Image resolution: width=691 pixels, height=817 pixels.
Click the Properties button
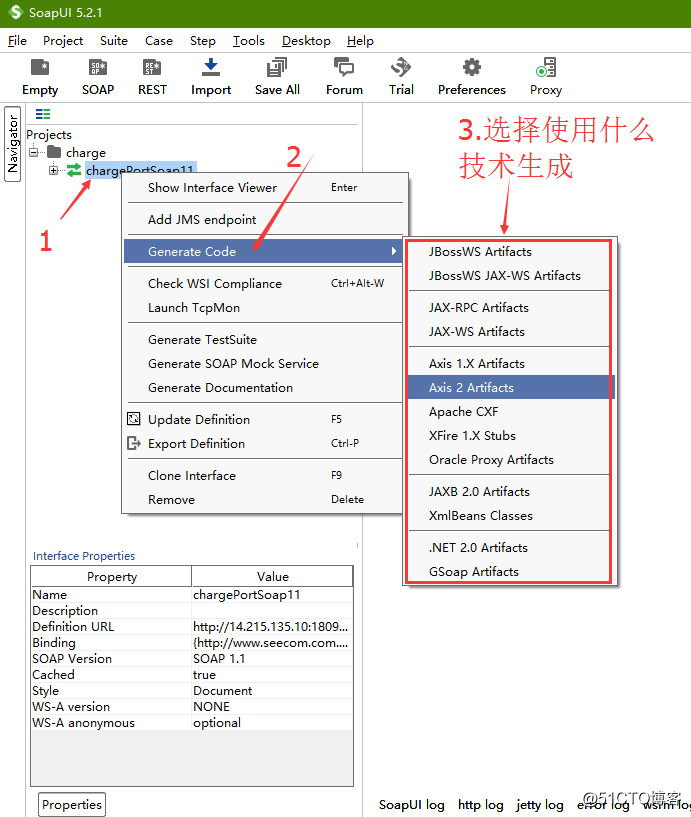[72, 804]
